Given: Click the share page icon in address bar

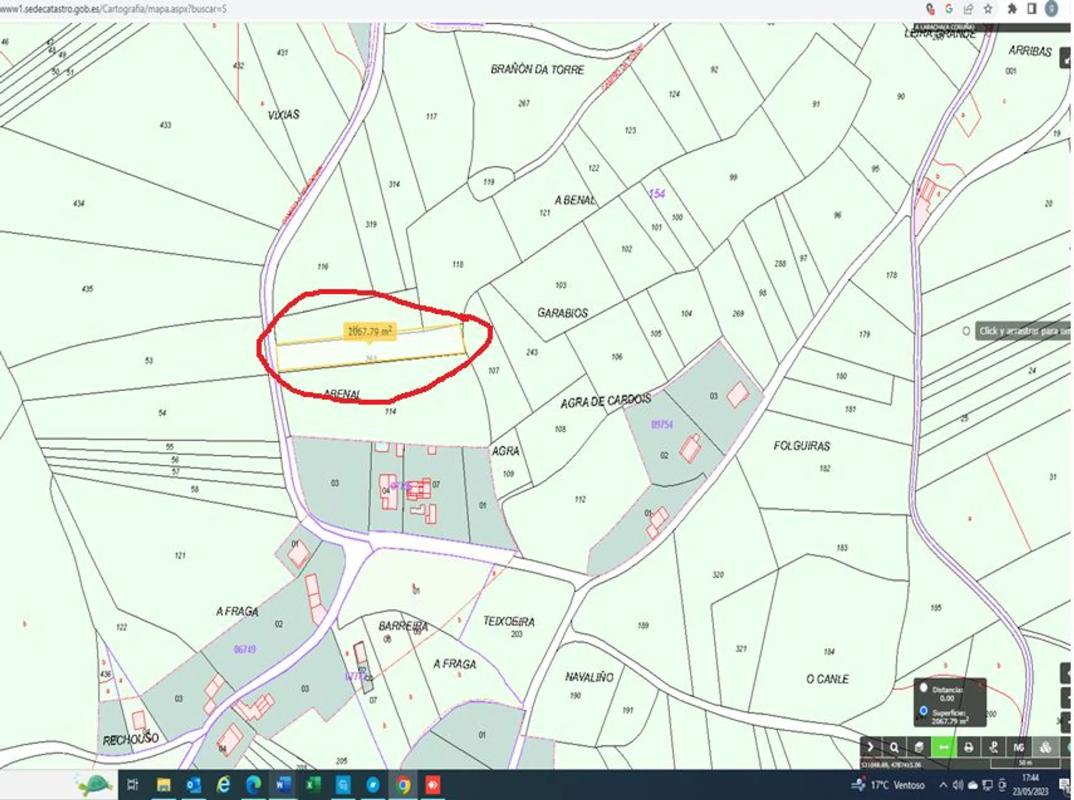Looking at the screenshot, I should pos(968,8).
